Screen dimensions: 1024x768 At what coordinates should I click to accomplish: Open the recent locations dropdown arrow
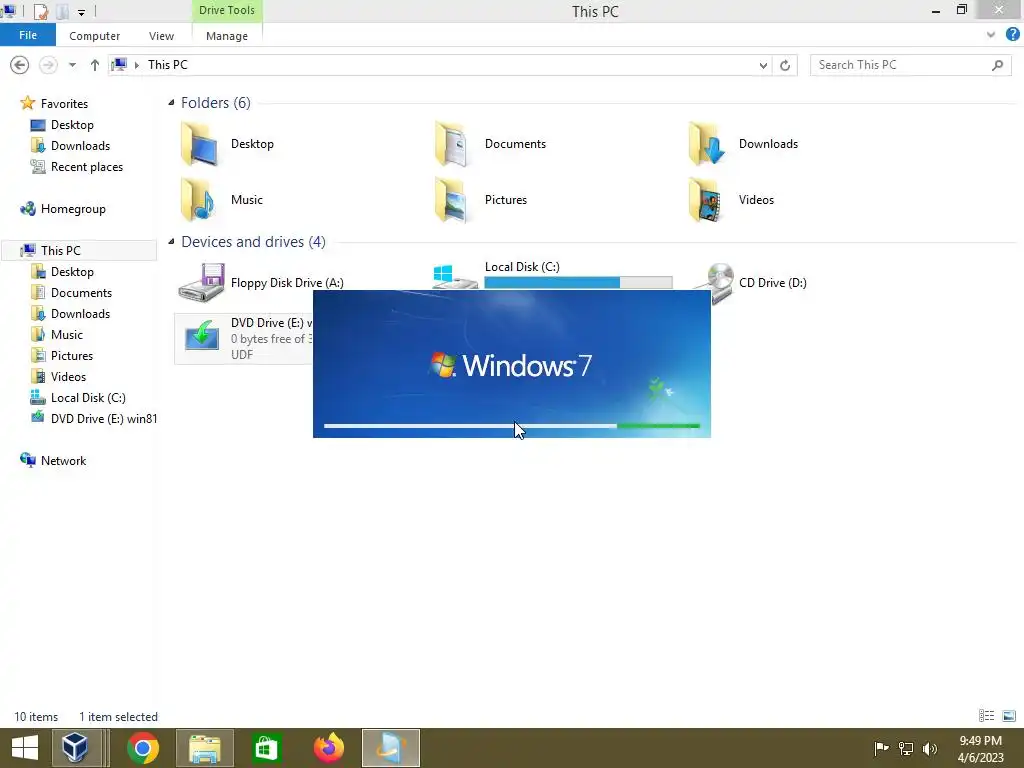72,65
